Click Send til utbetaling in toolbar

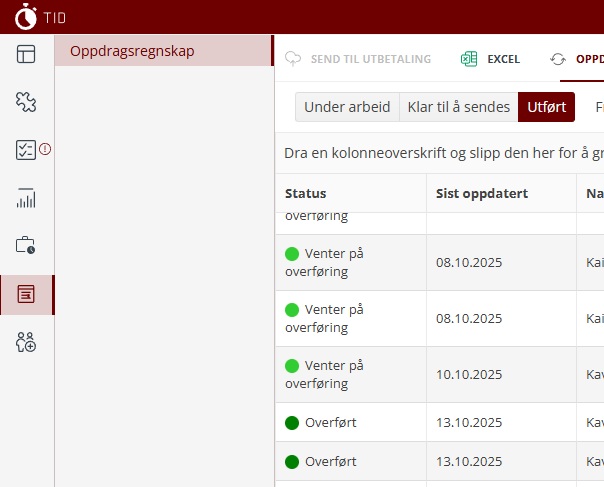tap(358, 59)
